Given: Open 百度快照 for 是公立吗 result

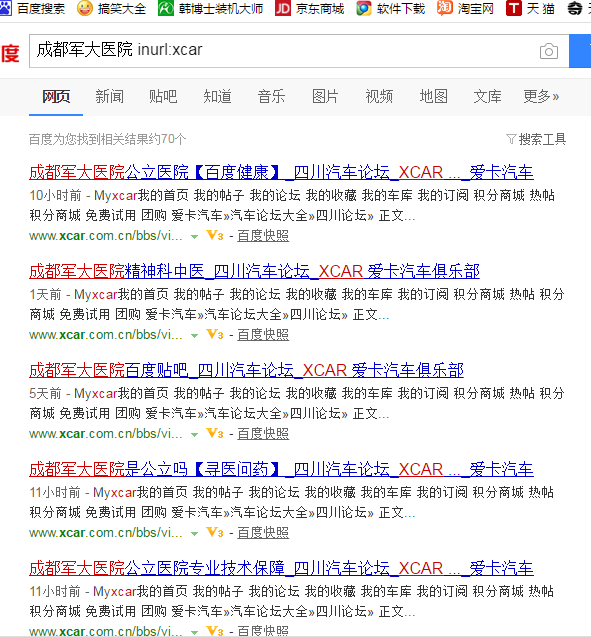Looking at the screenshot, I should pos(263,533).
